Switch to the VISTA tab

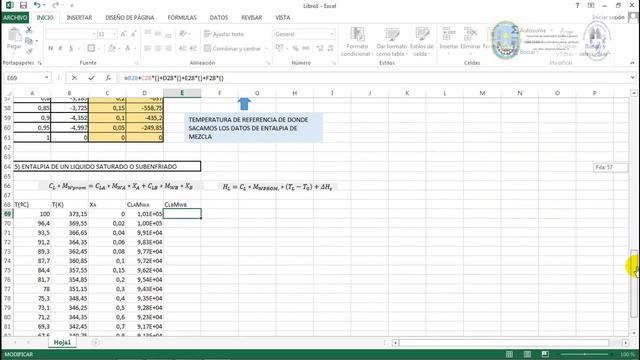click(x=282, y=18)
